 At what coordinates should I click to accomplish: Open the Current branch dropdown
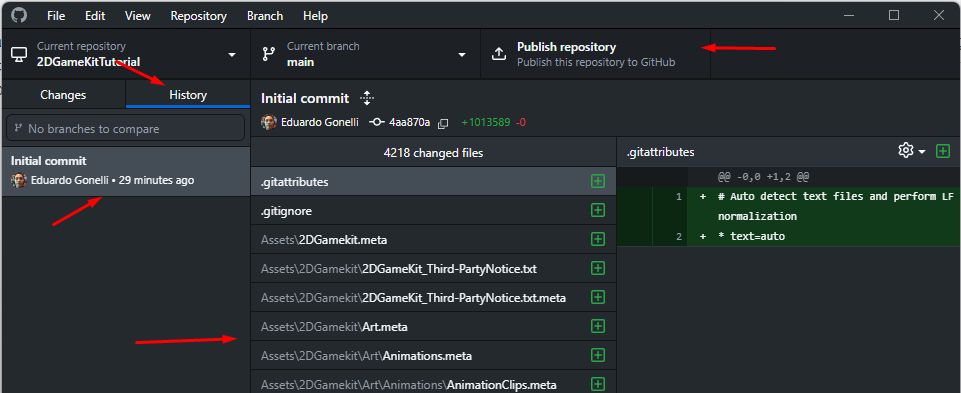click(365, 54)
